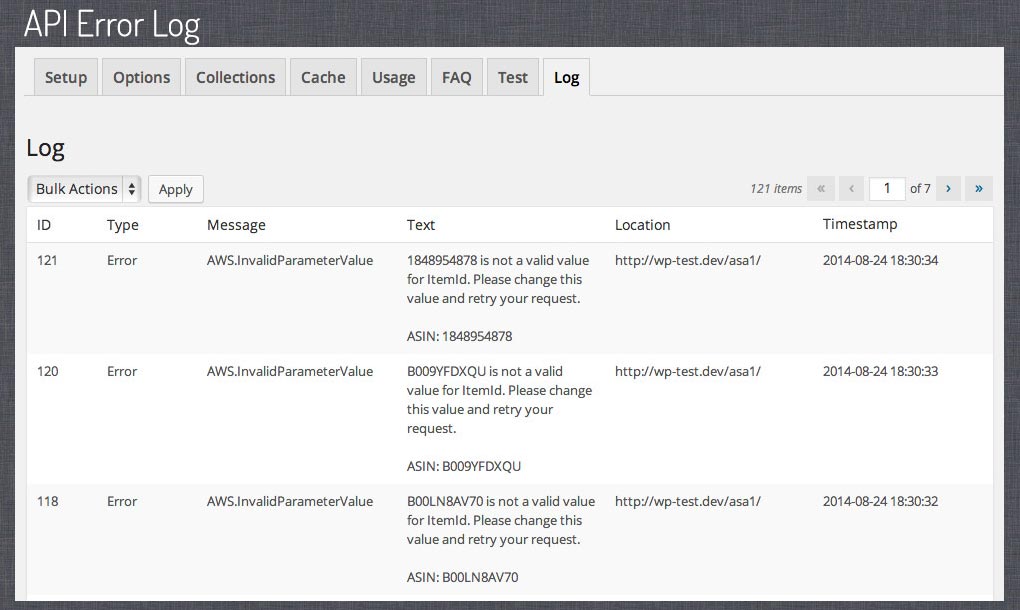Click timestamp 2014-08-24 18:30:33
Image resolution: width=1020 pixels, height=610 pixels.
(880, 371)
